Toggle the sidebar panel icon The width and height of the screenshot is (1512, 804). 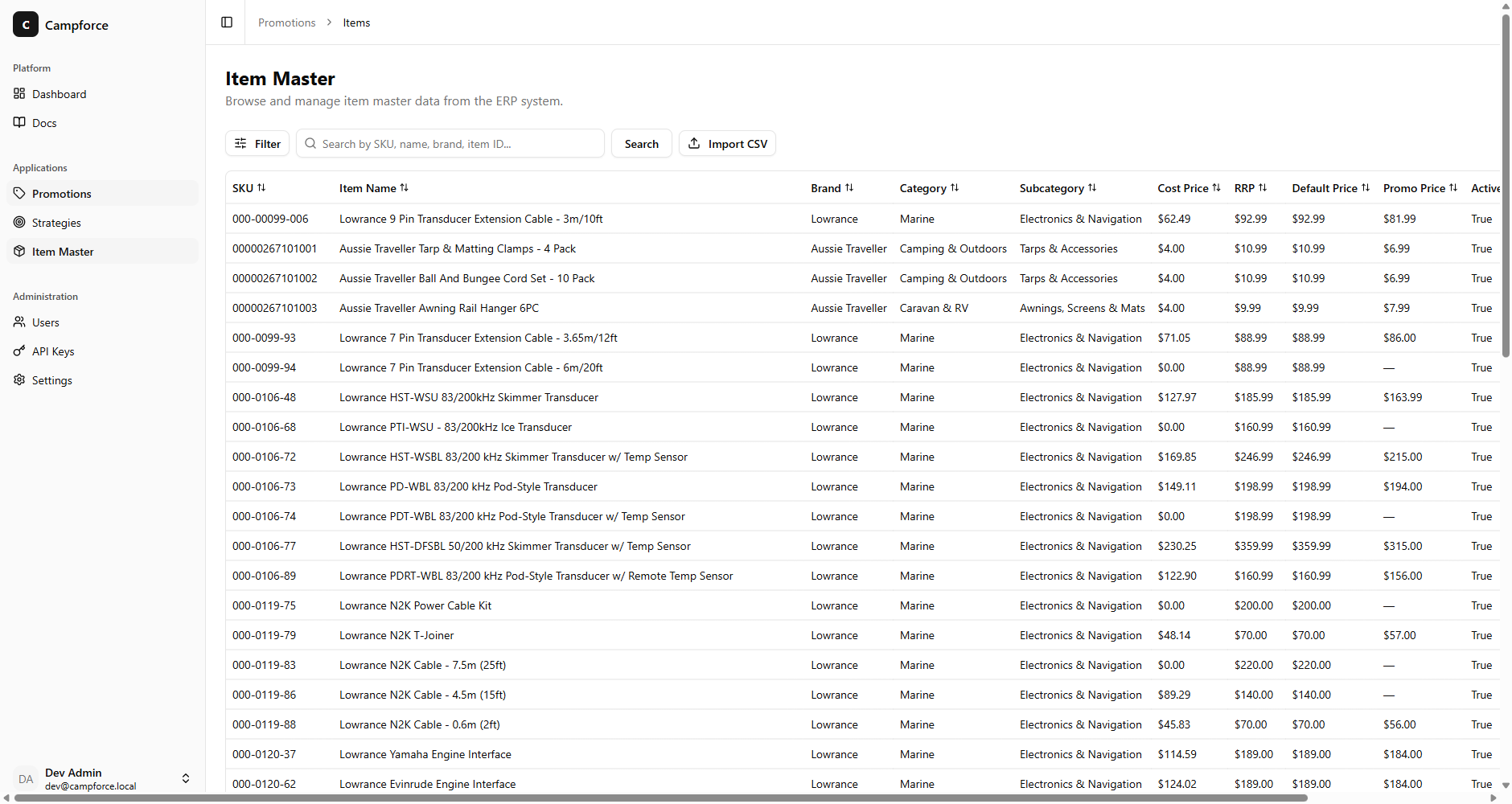(x=227, y=23)
